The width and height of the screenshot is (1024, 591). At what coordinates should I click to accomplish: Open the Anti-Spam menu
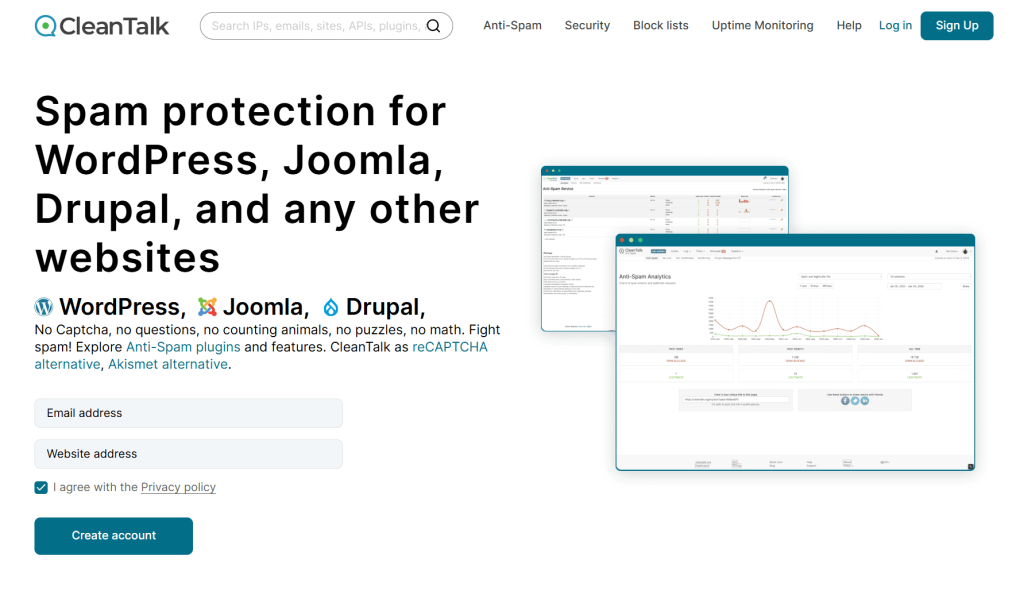pyautogui.click(x=512, y=26)
